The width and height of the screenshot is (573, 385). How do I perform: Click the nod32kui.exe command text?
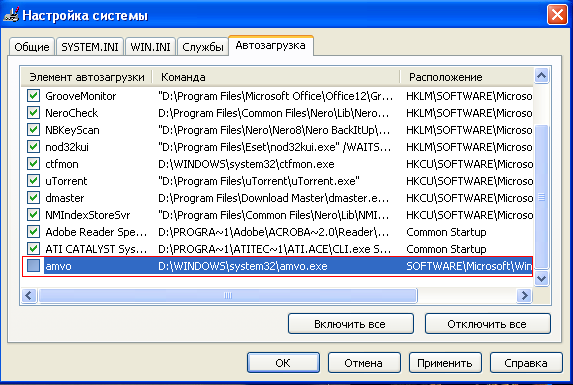click(x=274, y=147)
